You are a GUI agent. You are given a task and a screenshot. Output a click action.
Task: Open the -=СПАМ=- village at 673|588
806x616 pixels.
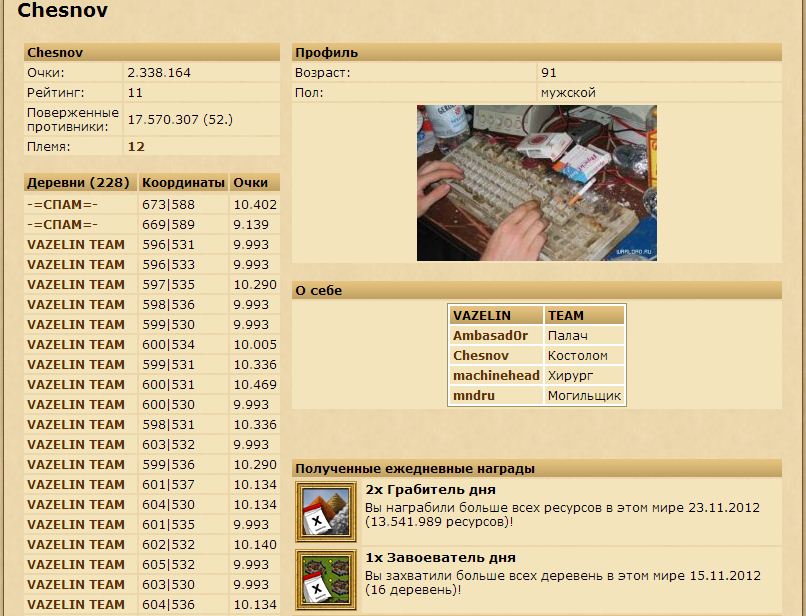tap(62, 205)
